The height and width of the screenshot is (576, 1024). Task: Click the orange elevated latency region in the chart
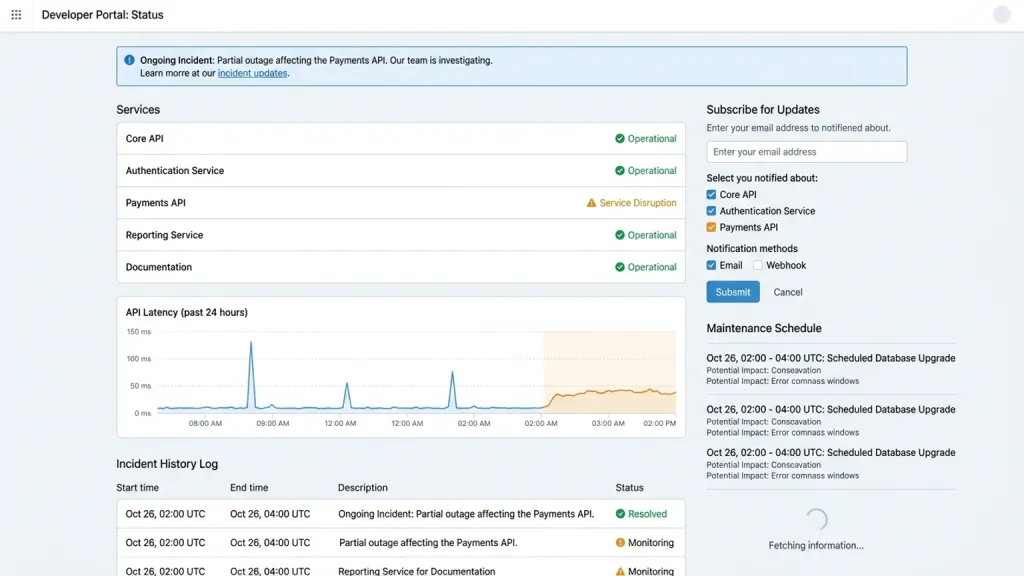click(610, 372)
